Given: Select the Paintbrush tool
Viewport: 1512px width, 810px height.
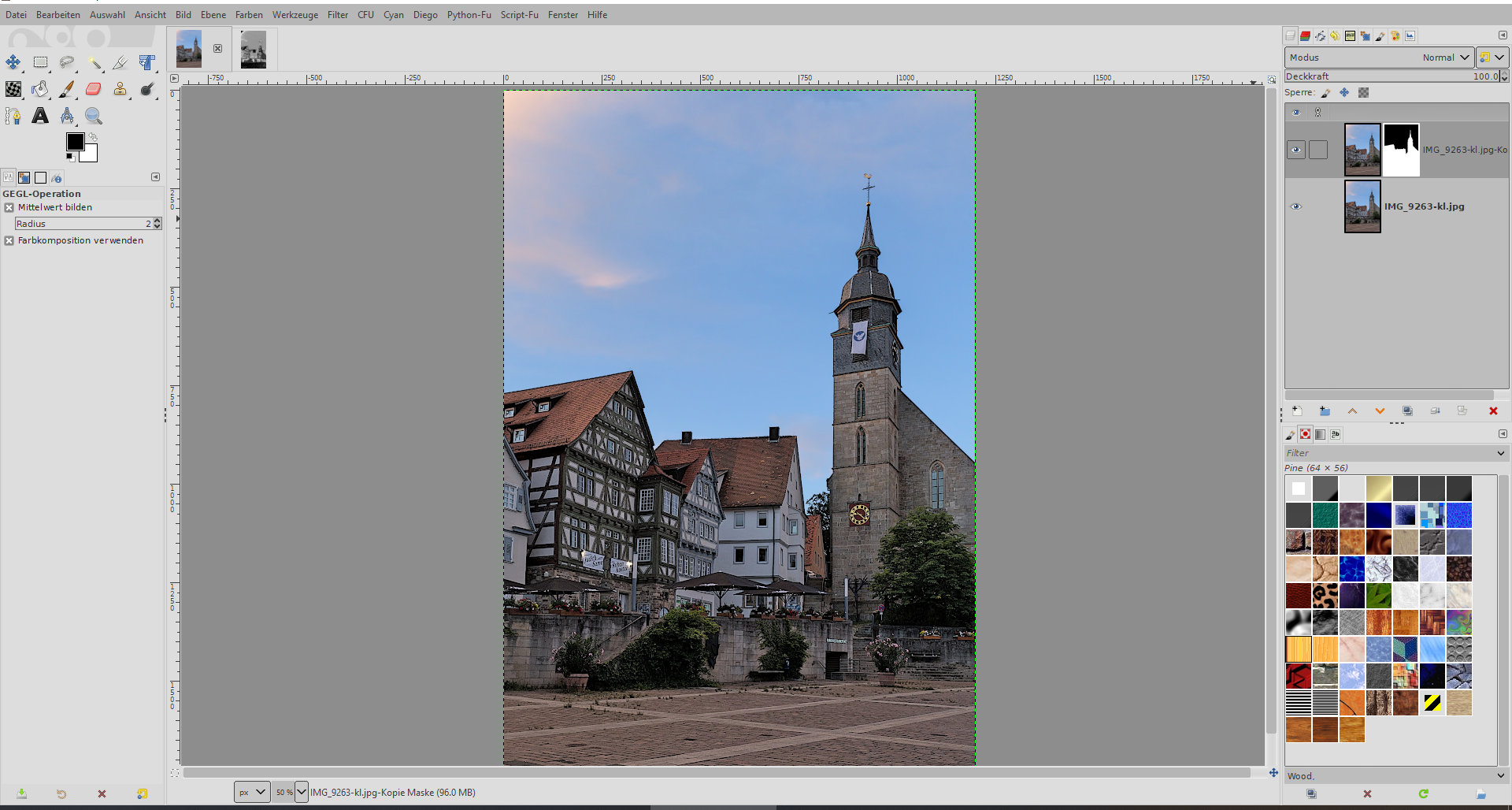Looking at the screenshot, I should tap(67, 89).
